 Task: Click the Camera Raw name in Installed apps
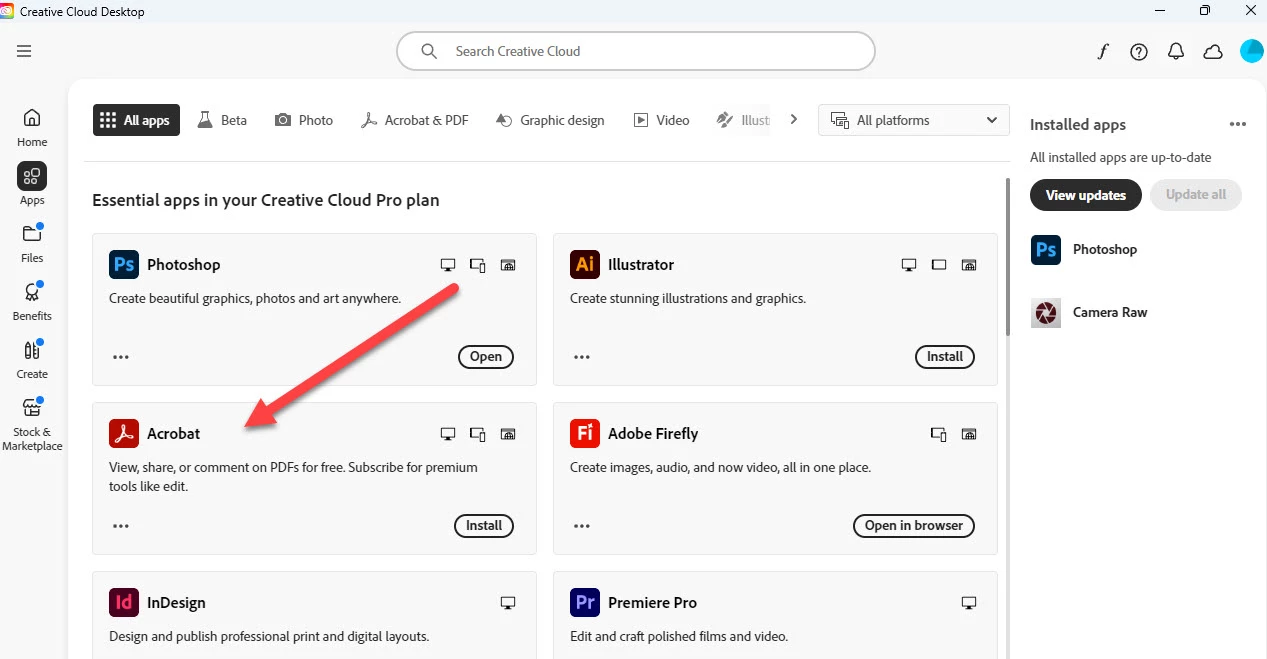coord(1110,313)
